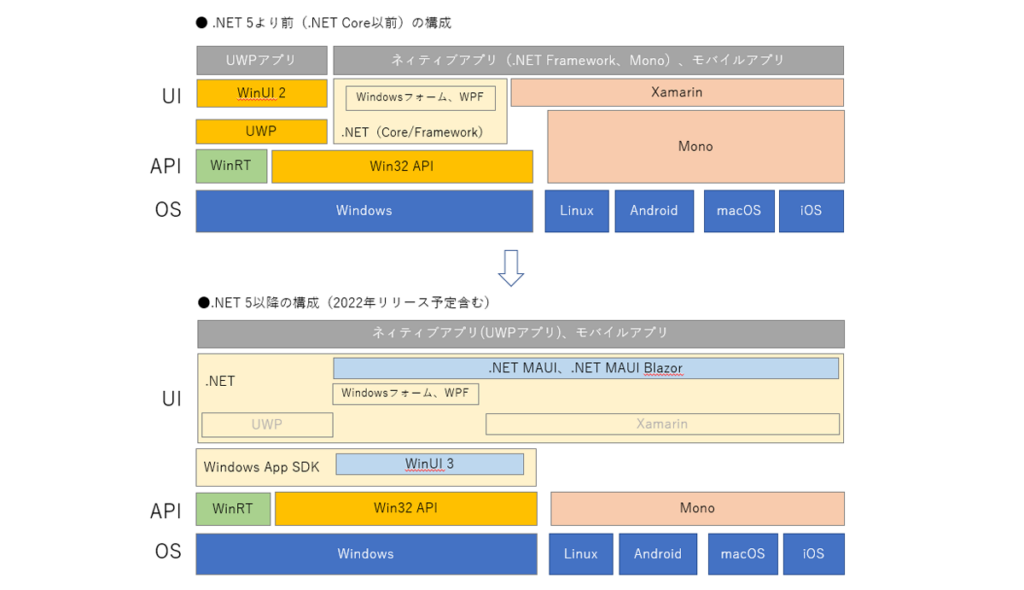Click 'Win32 API' box in .NET 5以降 diagram
This screenshot has width=1024, height=590.
click(406, 509)
